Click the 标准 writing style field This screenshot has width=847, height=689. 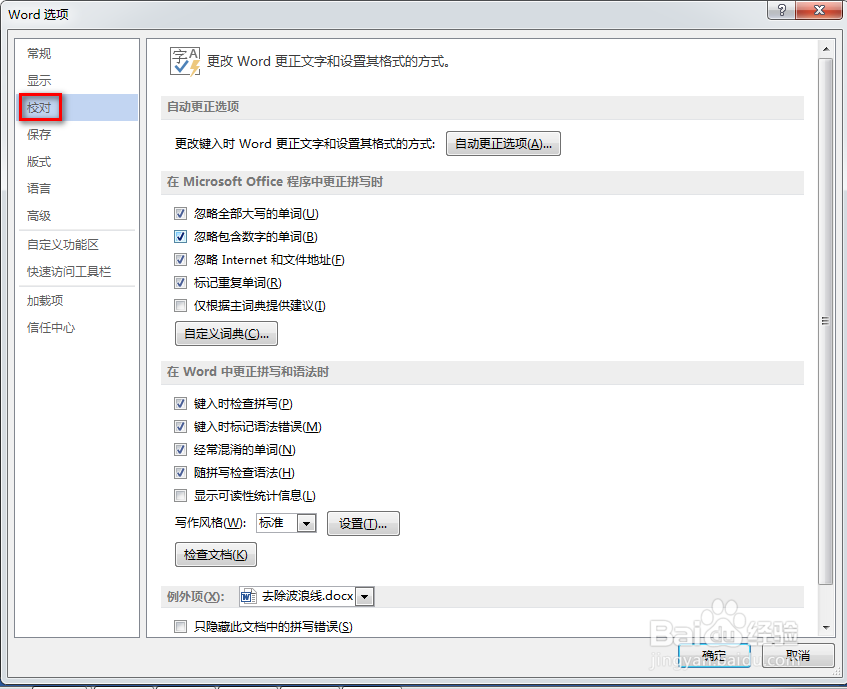(277, 523)
